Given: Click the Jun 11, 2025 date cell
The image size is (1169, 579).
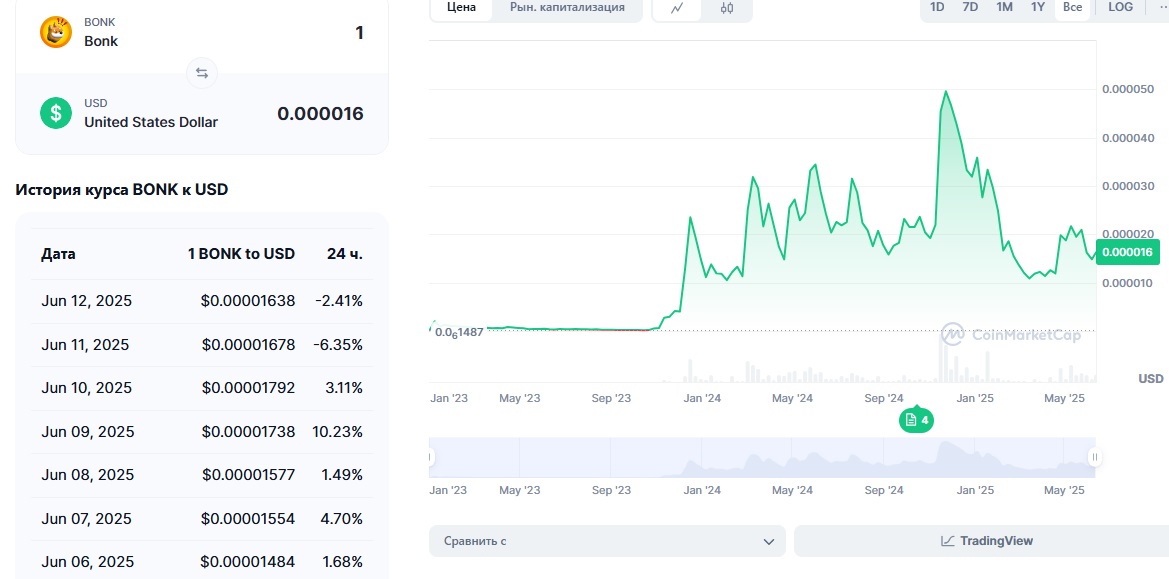Looking at the screenshot, I should (x=85, y=345).
